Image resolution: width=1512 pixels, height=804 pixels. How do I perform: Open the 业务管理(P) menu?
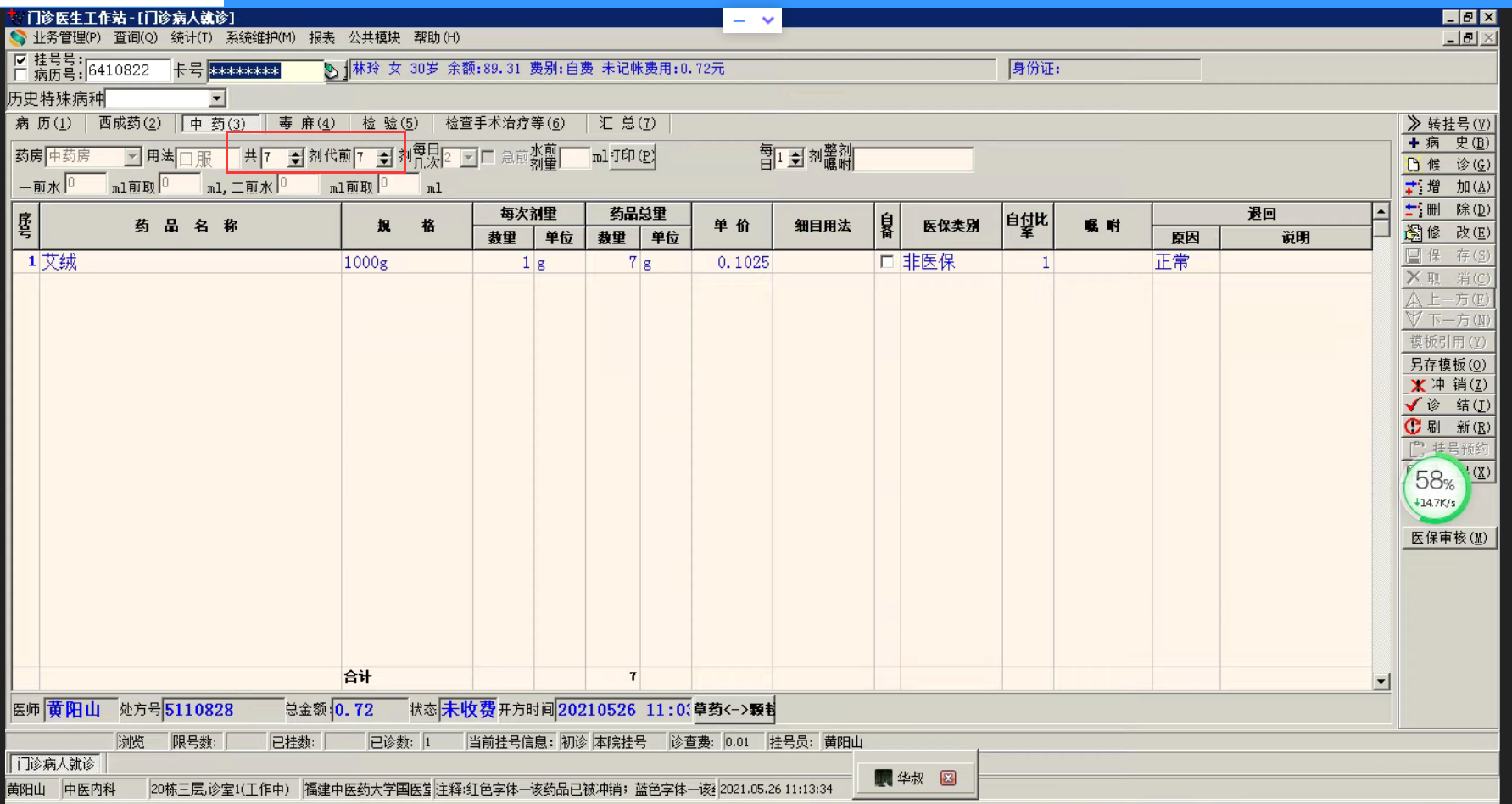click(x=67, y=37)
